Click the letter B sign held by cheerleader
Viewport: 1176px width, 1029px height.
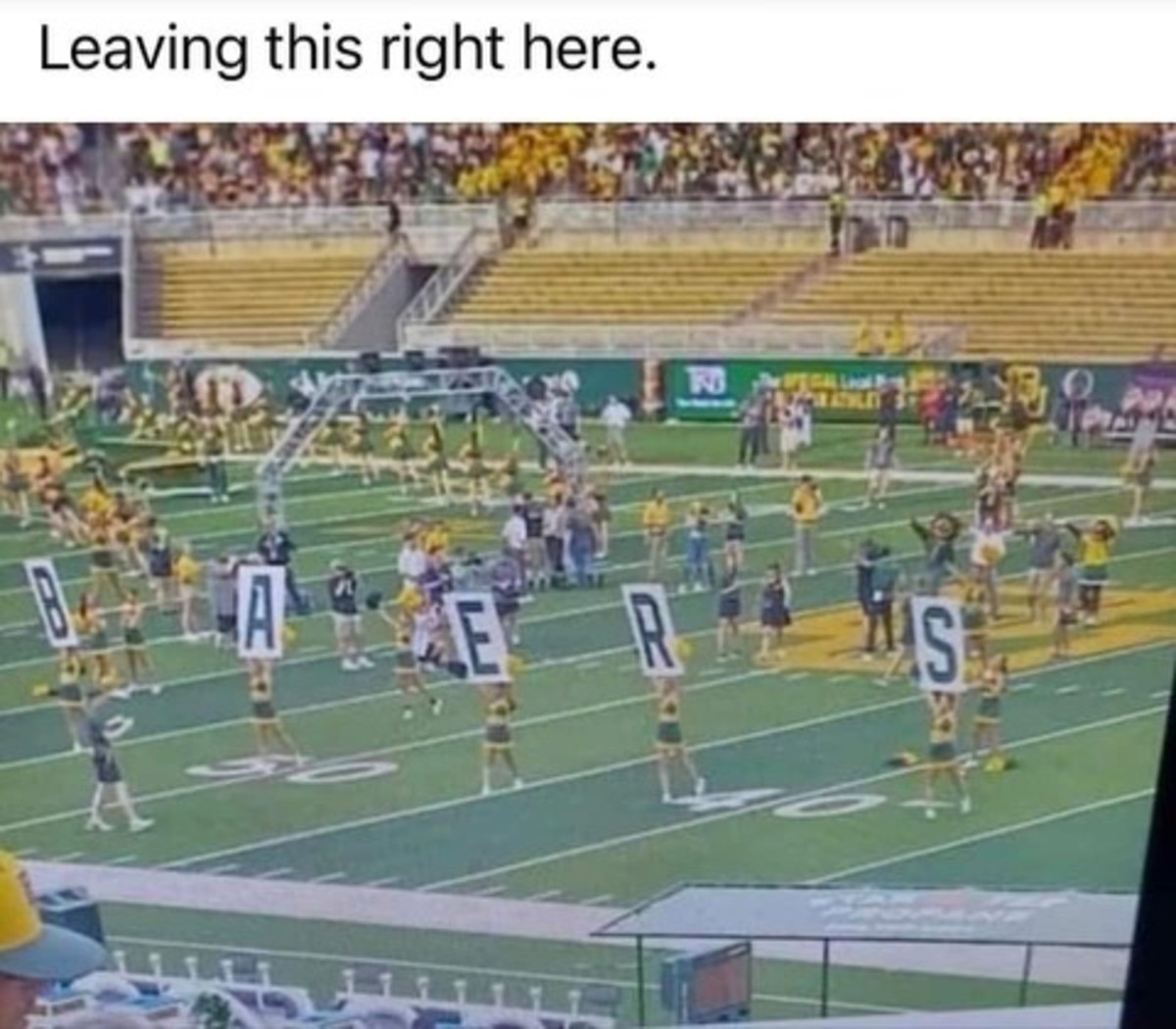pyautogui.click(x=51, y=602)
